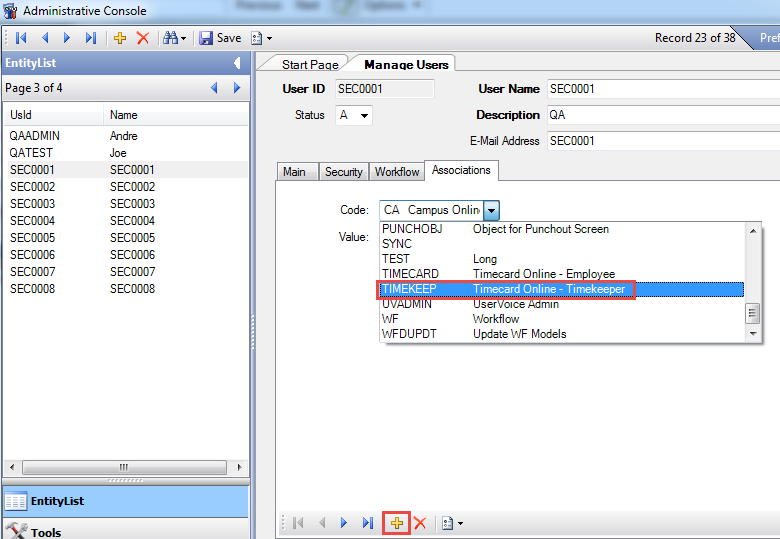Open the Code combo box dropdown arrow
Image resolution: width=780 pixels, height=539 pixels.
click(492, 211)
